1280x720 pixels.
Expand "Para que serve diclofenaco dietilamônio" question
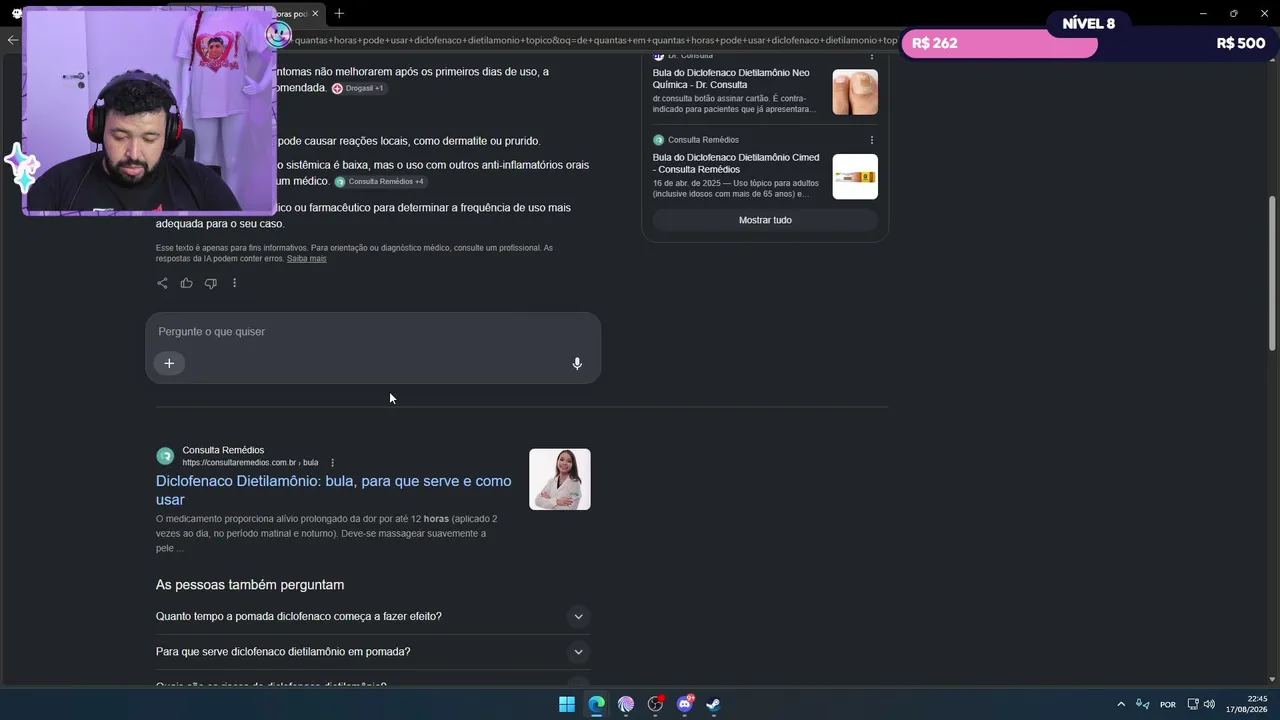pyautogui.click(x=372, y=652)
